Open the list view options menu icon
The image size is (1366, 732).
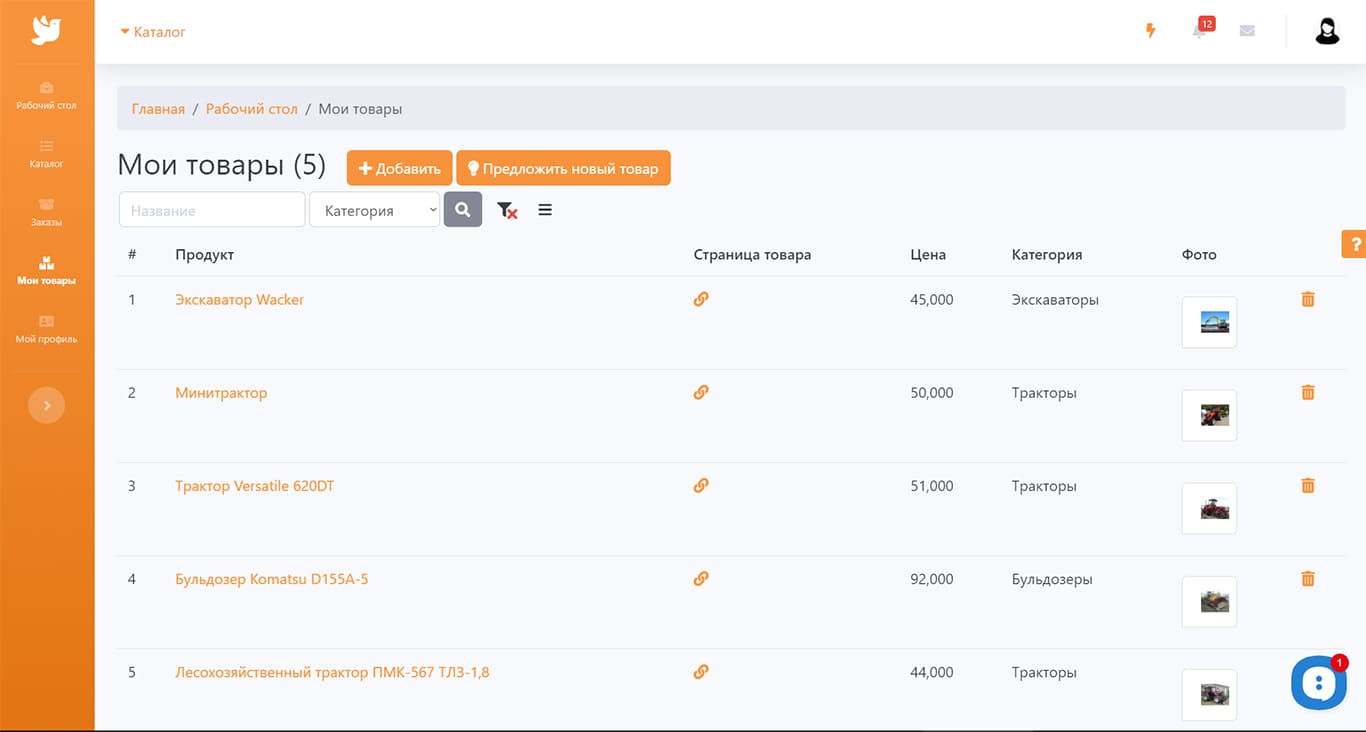[545, 210]
